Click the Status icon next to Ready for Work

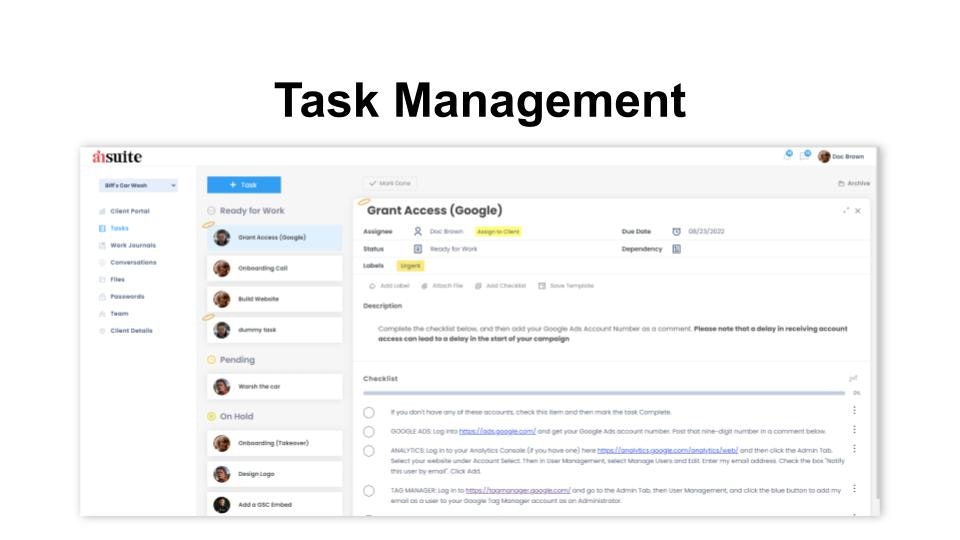click(x=418, y=249)
